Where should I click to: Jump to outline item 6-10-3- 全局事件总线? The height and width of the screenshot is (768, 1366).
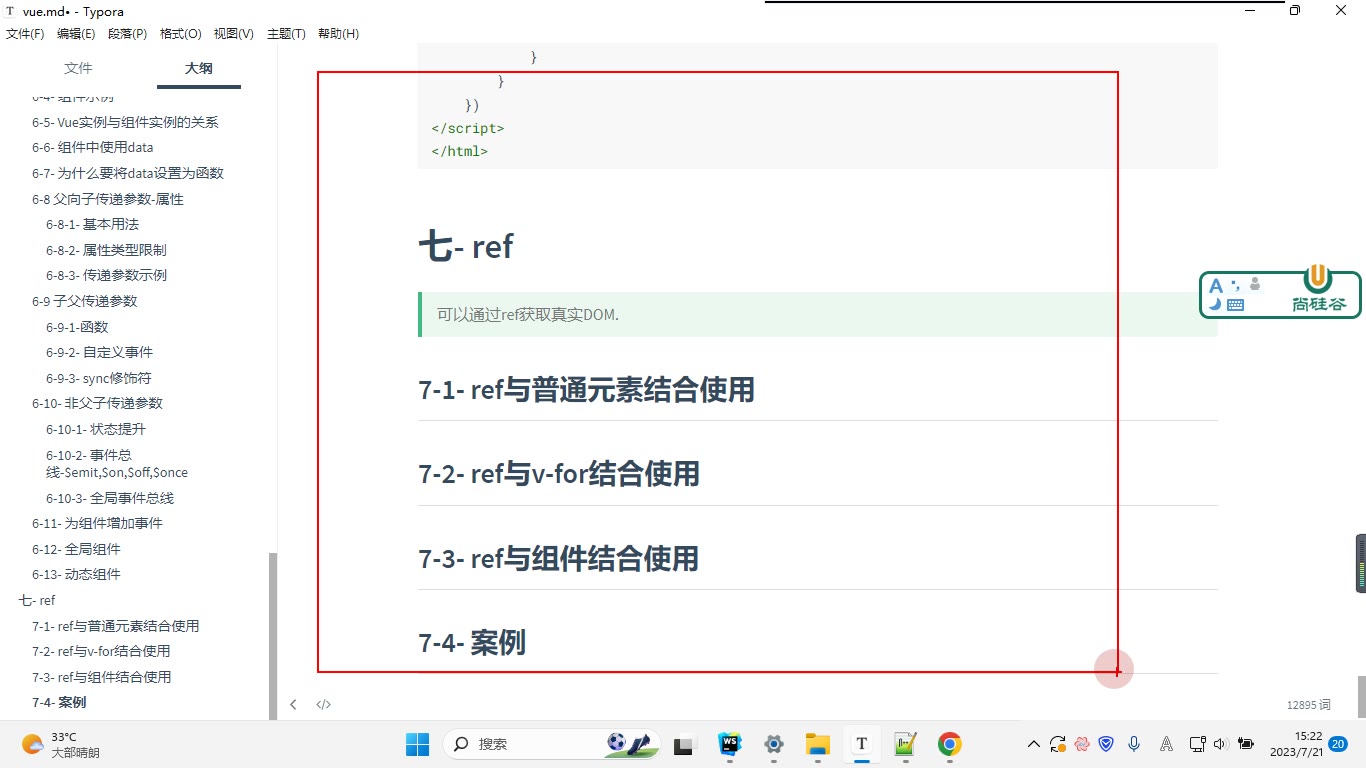coord(110,498)
